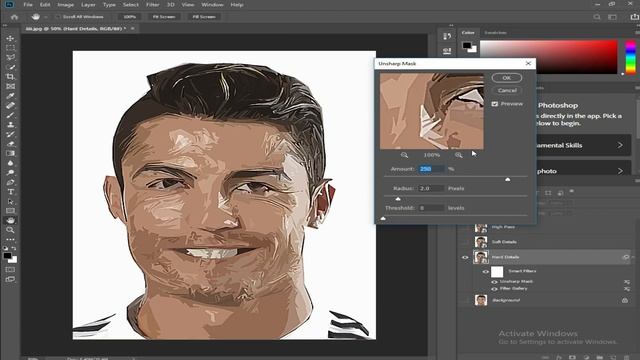Screen dimensions: 640x360
Task: Select the Gradient tool
Action: [10, 153]
